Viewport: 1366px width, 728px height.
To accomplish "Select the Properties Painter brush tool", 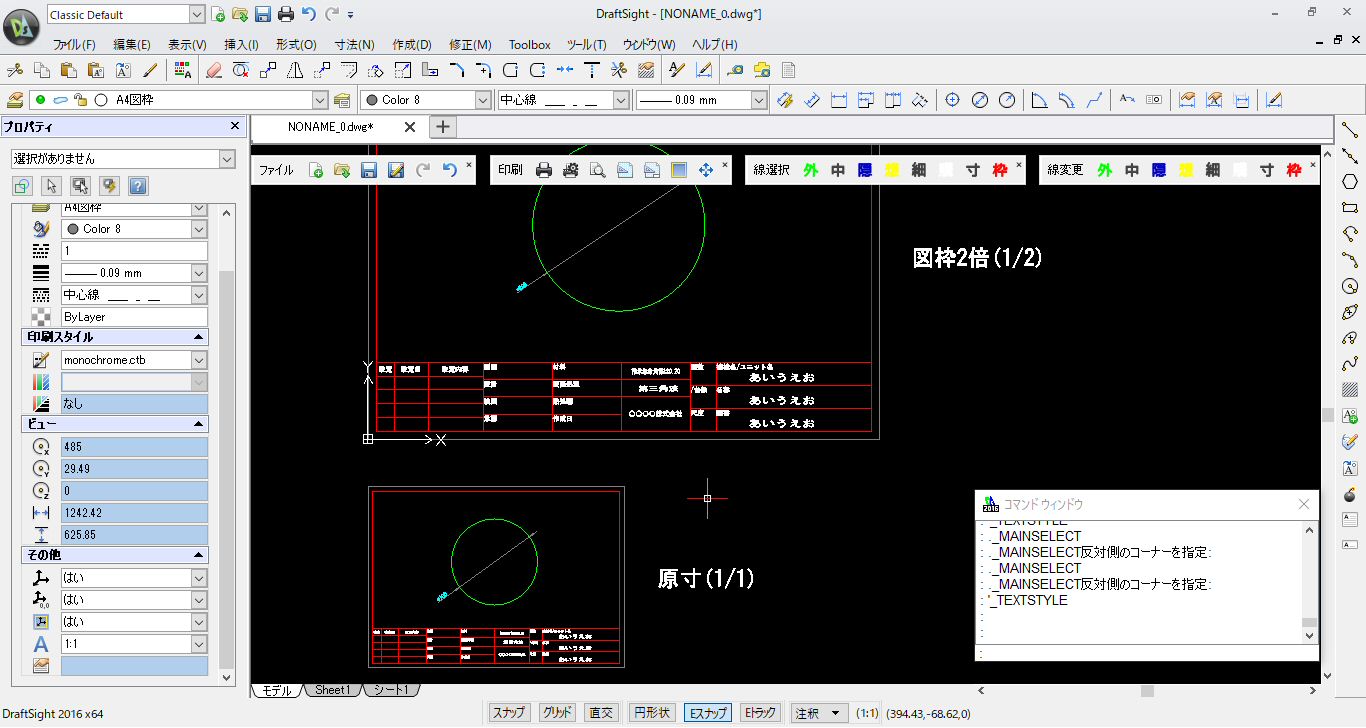I will tap(150, 70).
